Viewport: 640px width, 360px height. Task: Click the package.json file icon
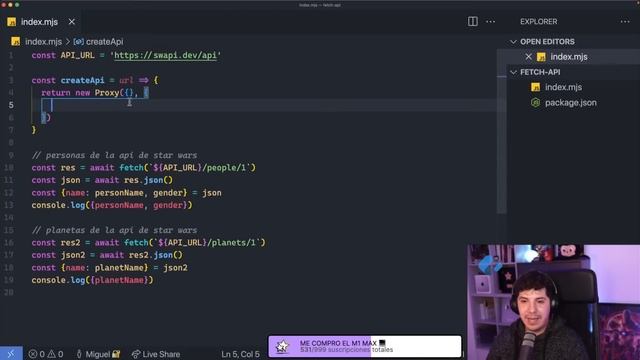[536, 102]
